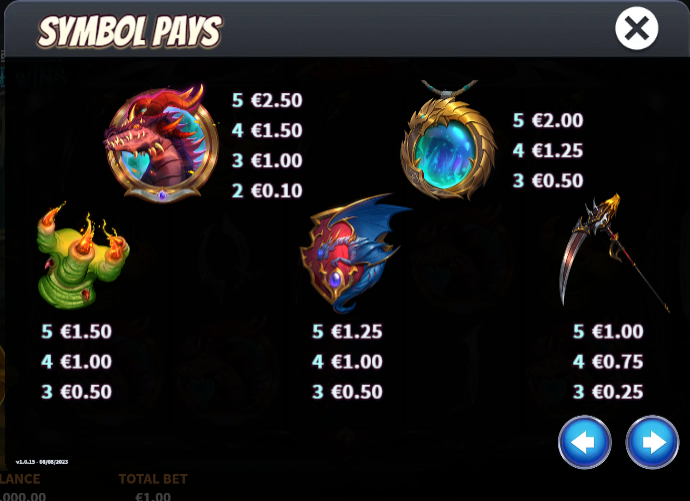
Task: Click the shield 5x €1.25 payout
Action: click(x=347, y=331)
